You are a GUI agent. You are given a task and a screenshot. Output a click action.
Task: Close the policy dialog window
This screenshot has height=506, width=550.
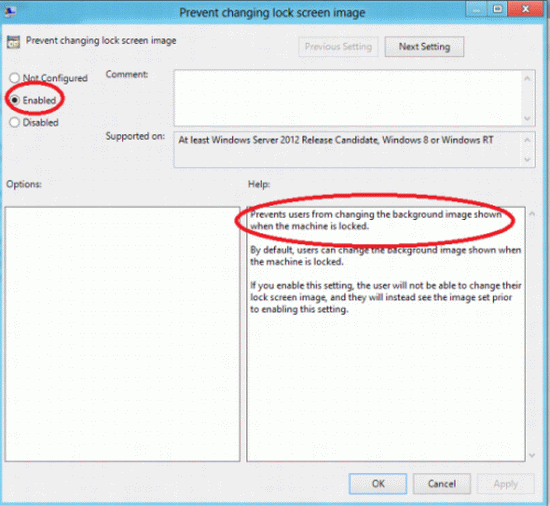pyautogui.click(x=525, y=8)
